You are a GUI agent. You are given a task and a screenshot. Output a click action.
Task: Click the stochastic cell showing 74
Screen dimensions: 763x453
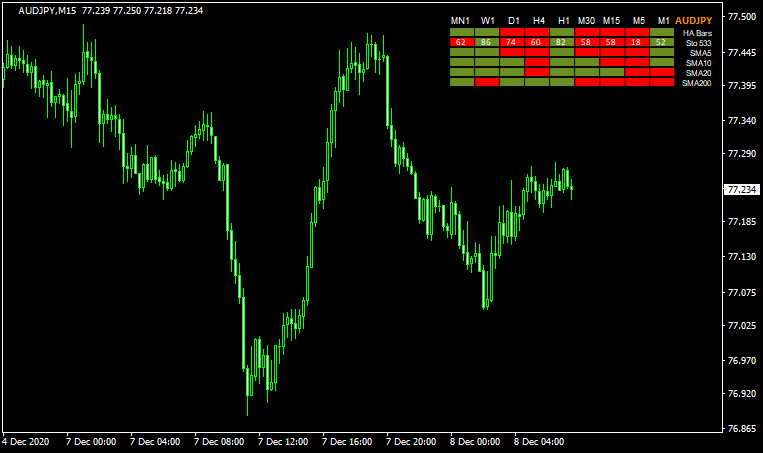(512, 43)
